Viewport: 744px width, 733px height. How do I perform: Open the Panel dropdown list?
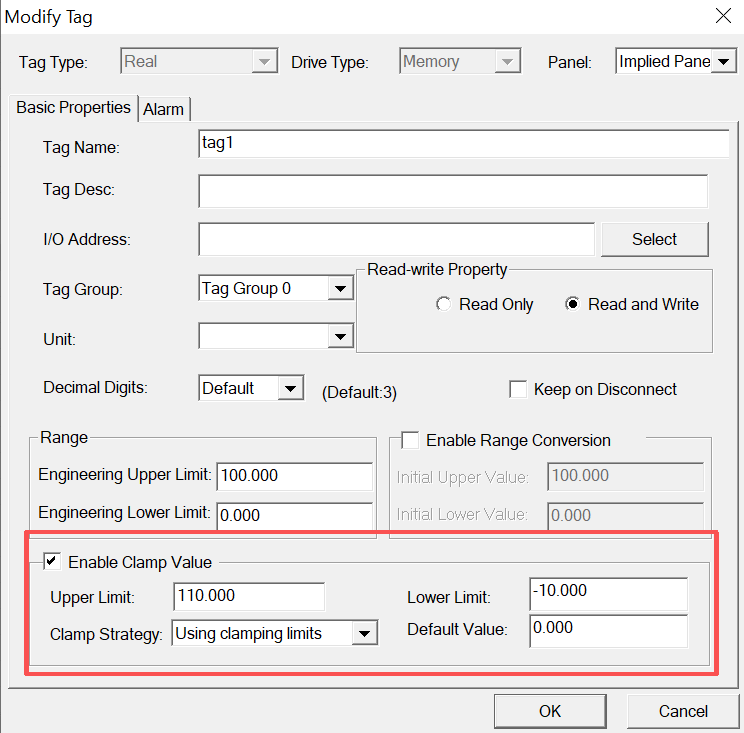[724, 62]
